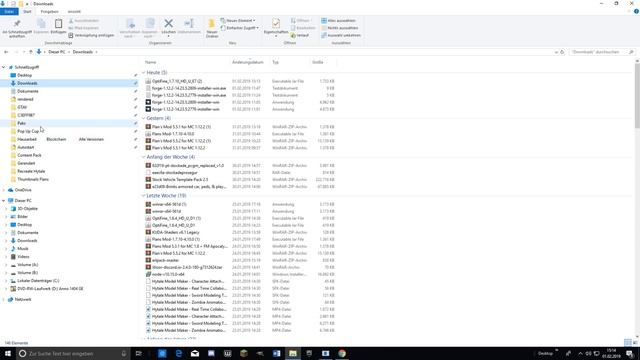Click Ausschneiden in the ribbon
Image resolution: width=640 pixels, height=360 pixels.
pos(84,20)
